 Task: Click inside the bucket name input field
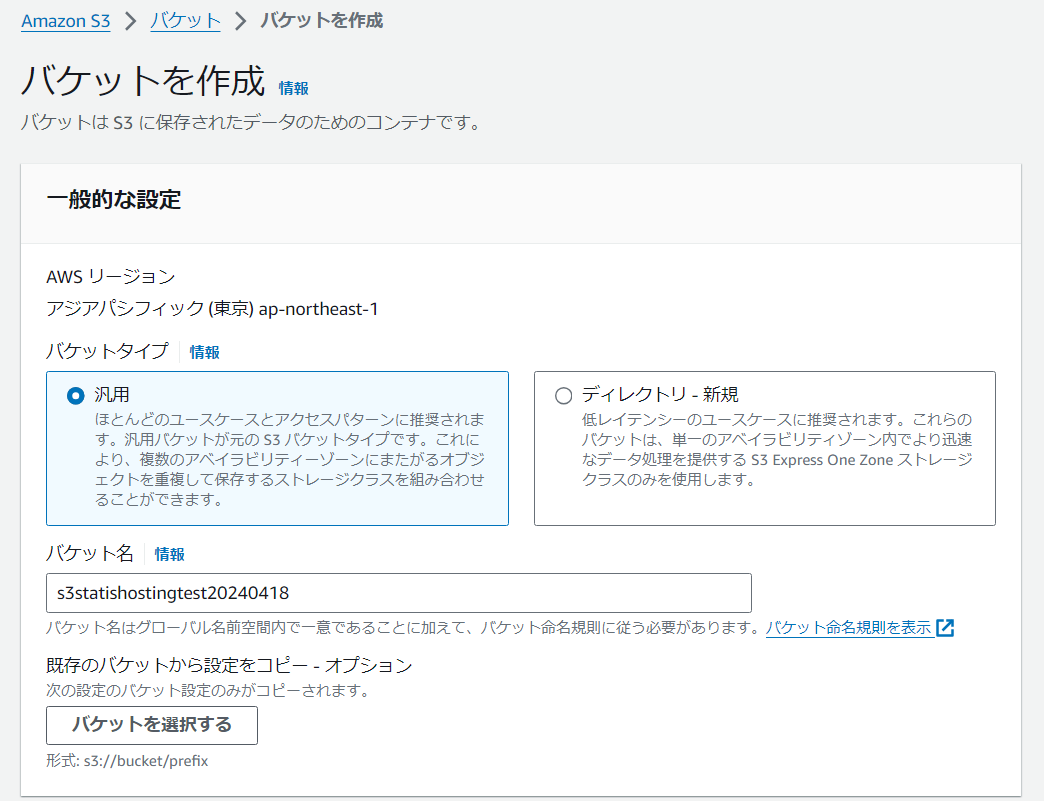398,593
